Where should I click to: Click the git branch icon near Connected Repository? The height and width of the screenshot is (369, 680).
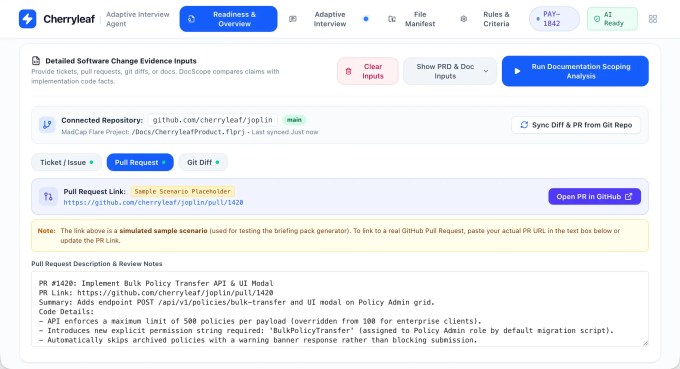pyautogui.click(x=47, y=125)
